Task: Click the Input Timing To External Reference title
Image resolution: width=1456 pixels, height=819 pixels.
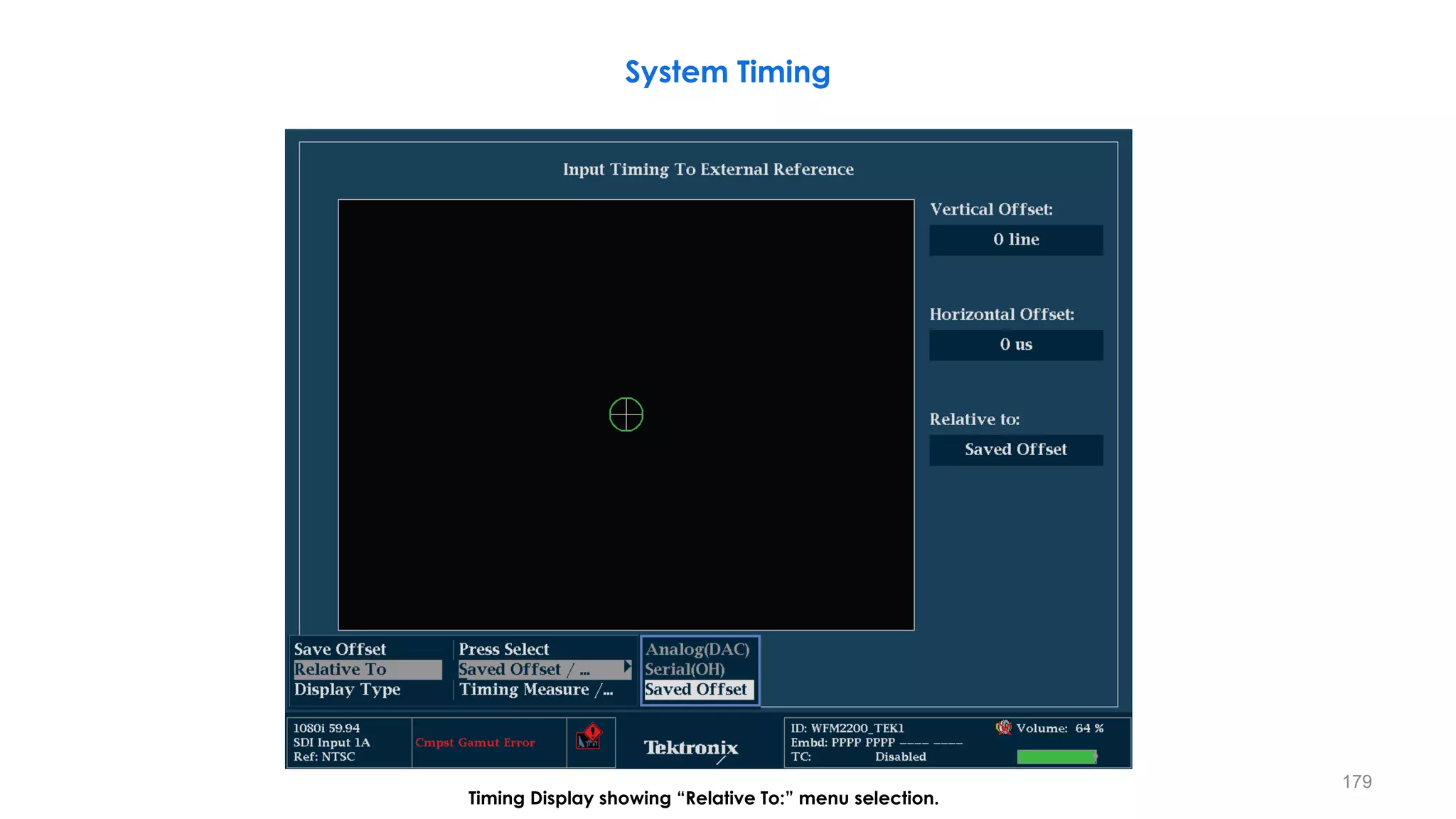Action: click(x=708, y=169)
